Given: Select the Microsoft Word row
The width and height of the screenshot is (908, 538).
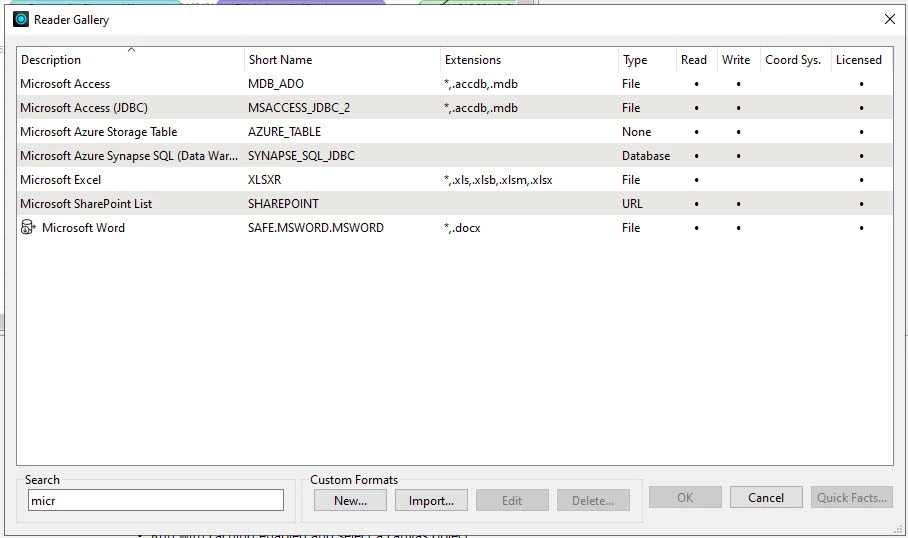Looking at the screenshot, I should coord(455,228).
